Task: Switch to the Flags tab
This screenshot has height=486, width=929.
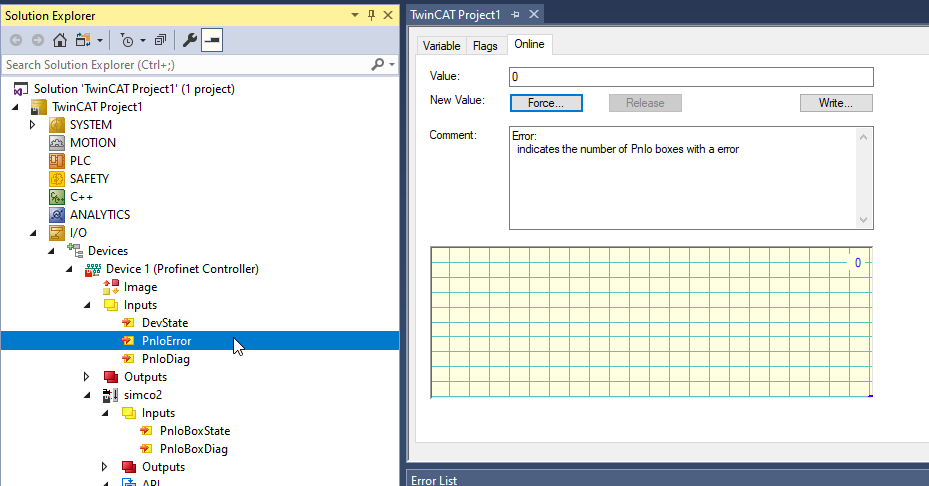Action: click(x=485, y=46)
